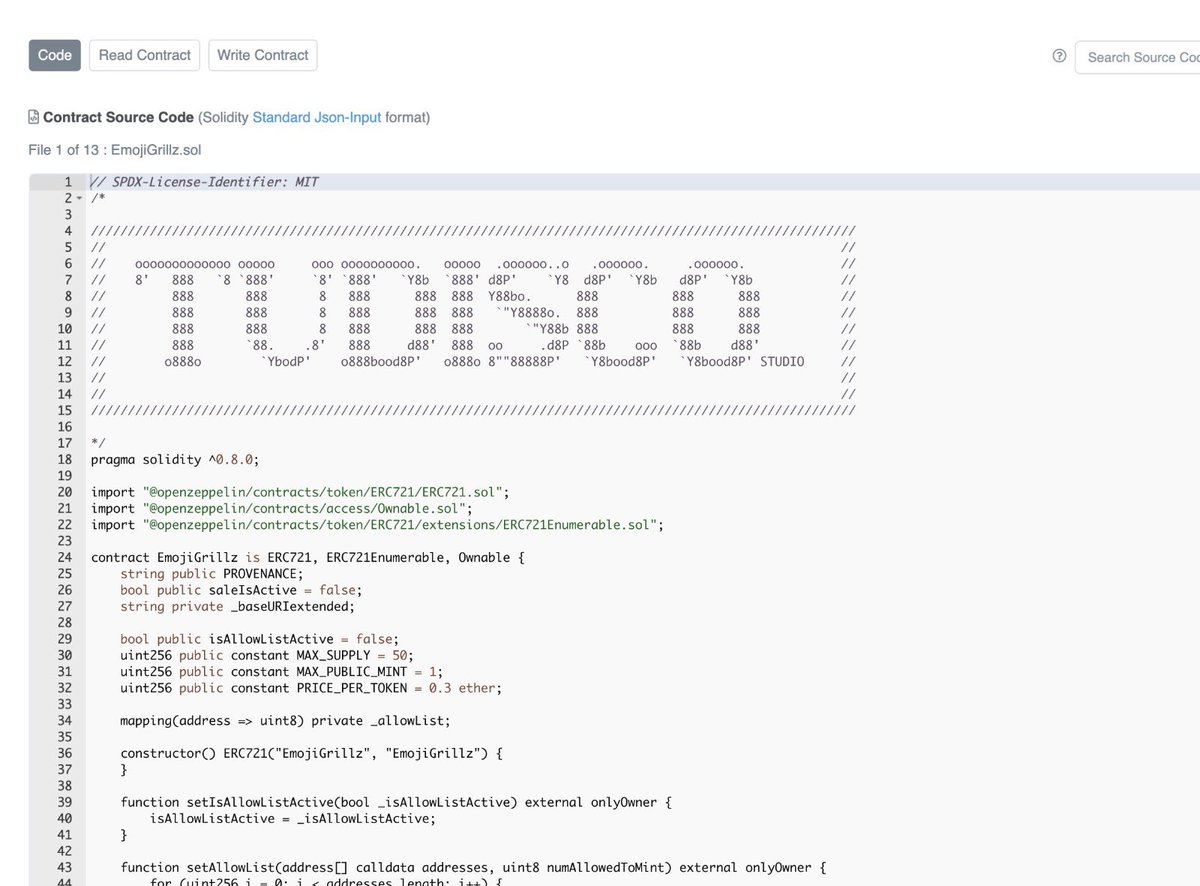
Task: Click the 'function setAllowList' line
Action: [473, 867]
